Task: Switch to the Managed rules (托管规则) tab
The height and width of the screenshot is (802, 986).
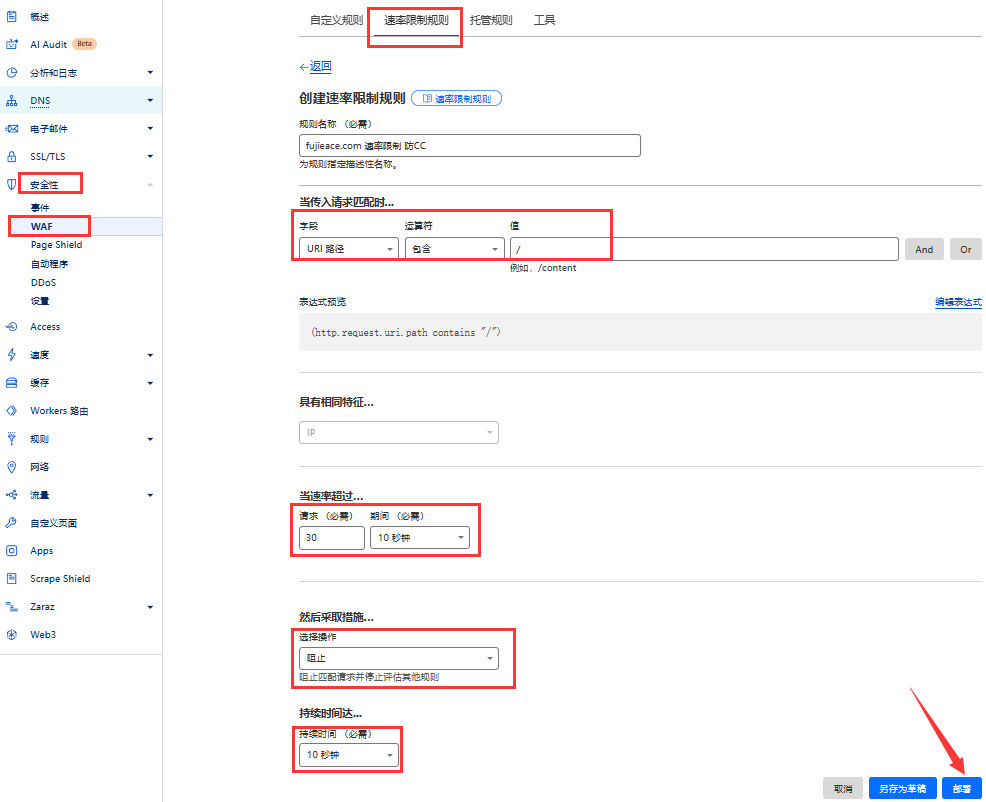Action: (490, 20)
